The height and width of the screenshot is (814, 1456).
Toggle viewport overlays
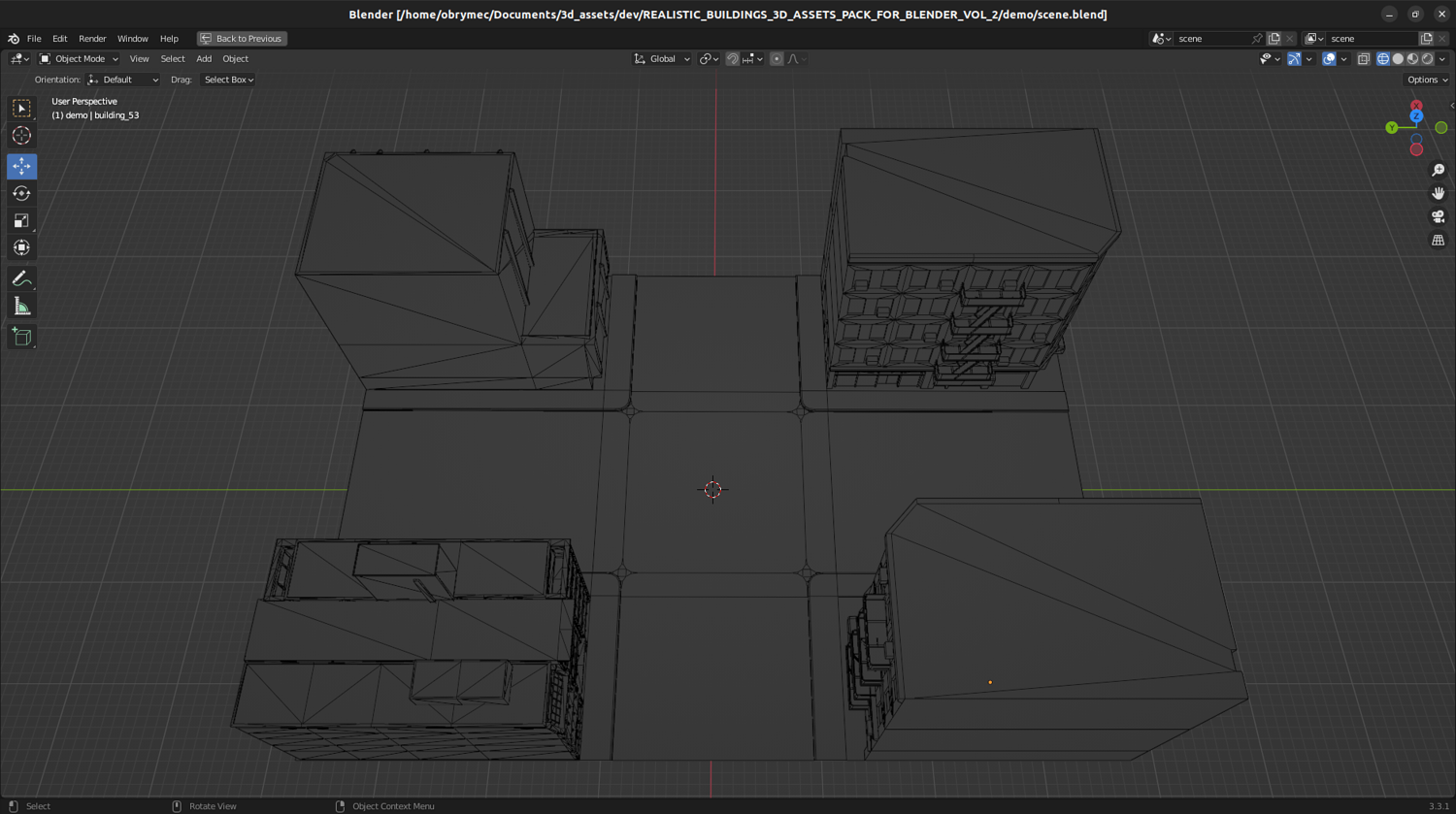coord(1329,59)
